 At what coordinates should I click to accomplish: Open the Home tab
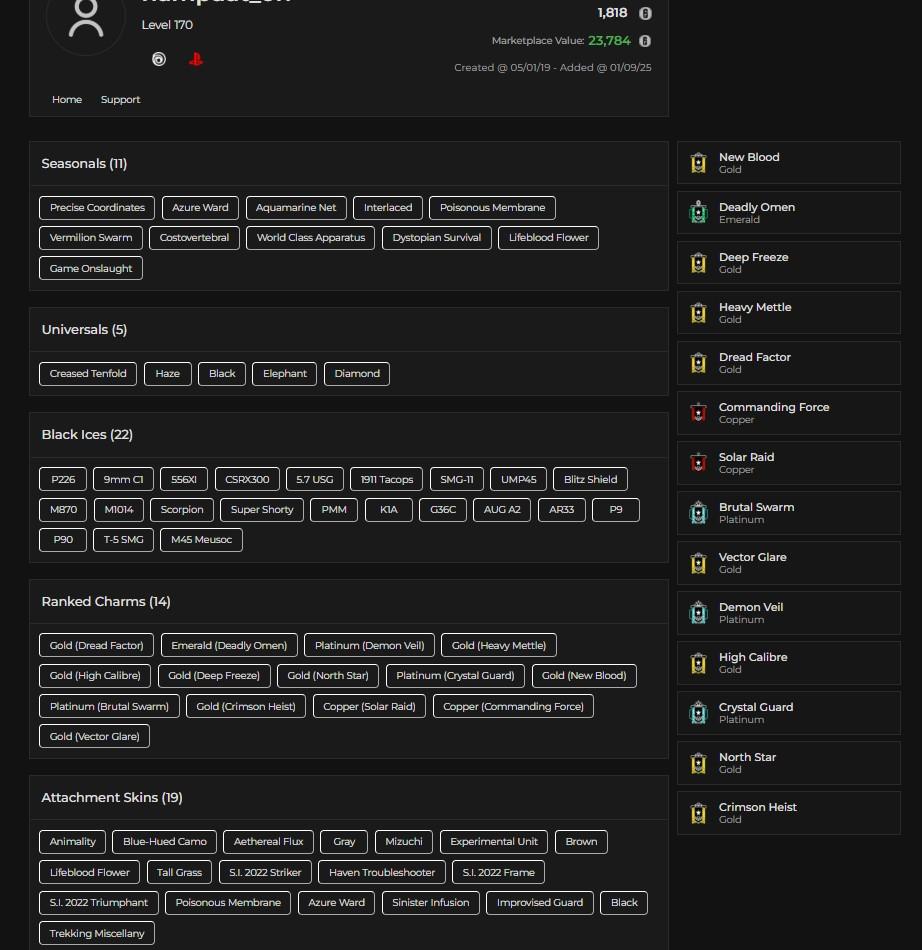67,100
